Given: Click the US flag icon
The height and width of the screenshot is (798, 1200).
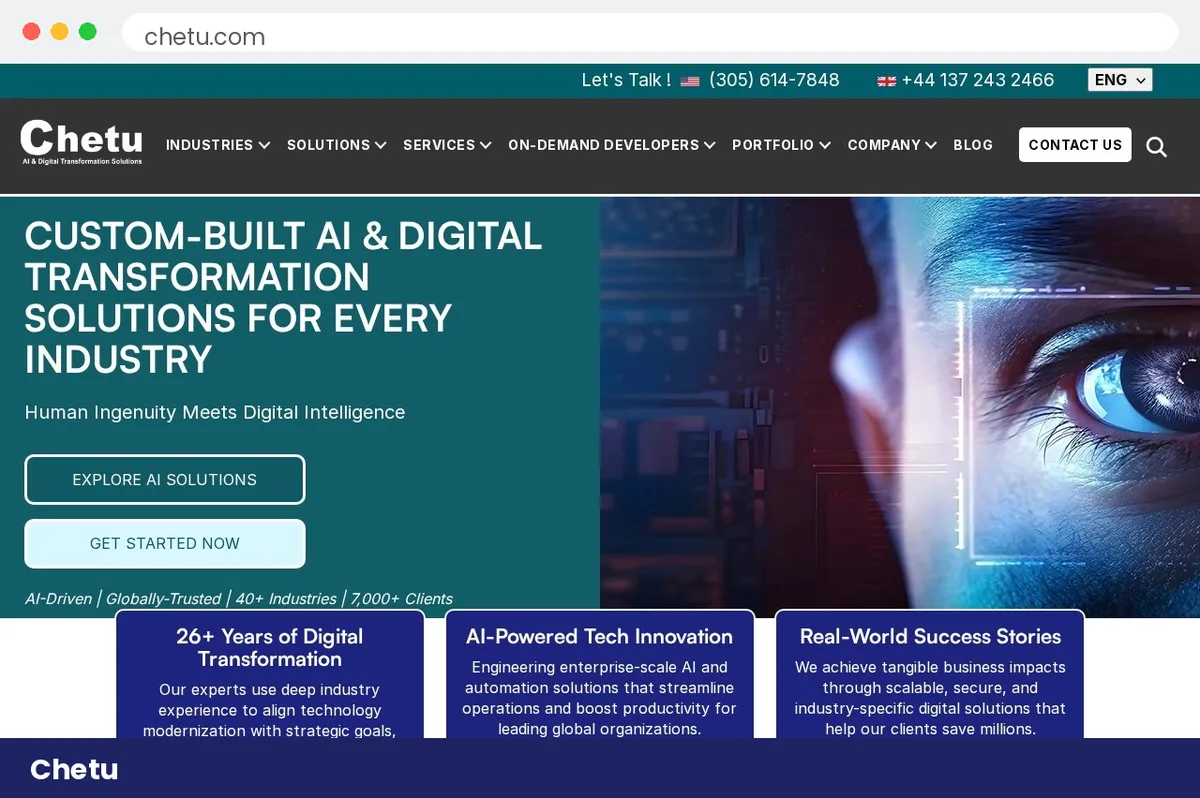Looking at the screenshot, I should tap(690, 81).
